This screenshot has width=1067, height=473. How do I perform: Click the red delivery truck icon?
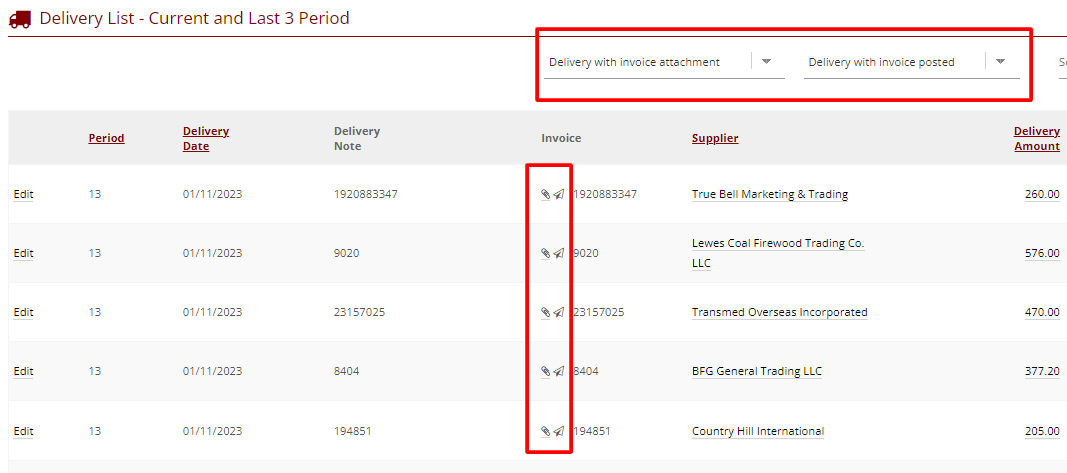point(20,18)
